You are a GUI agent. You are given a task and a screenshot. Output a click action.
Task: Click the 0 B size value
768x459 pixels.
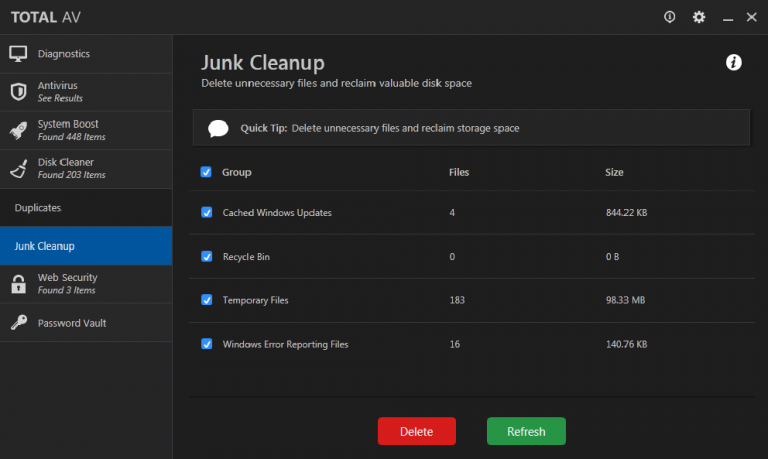pyautogui.click(x=612, y=257)
